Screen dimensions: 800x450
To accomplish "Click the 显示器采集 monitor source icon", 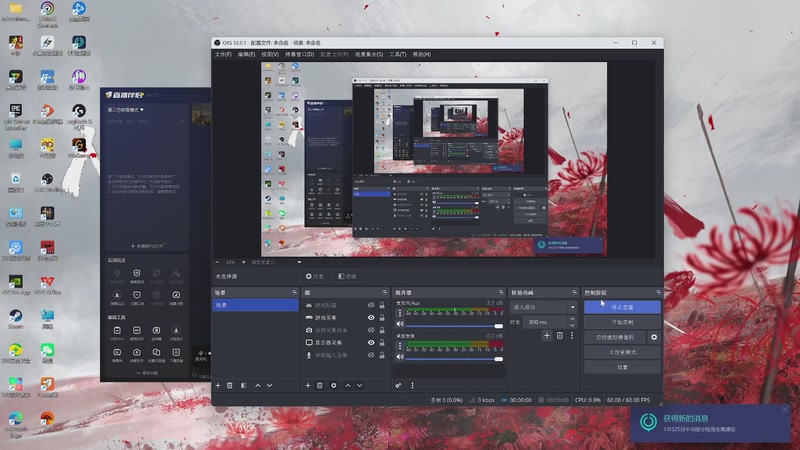I will coord(309,342).
